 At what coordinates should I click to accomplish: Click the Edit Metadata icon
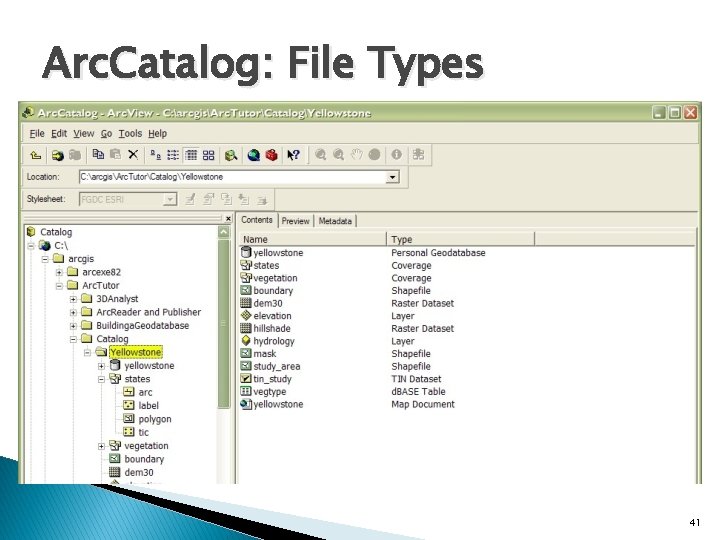pyautogui.click(x=190, y=199)
